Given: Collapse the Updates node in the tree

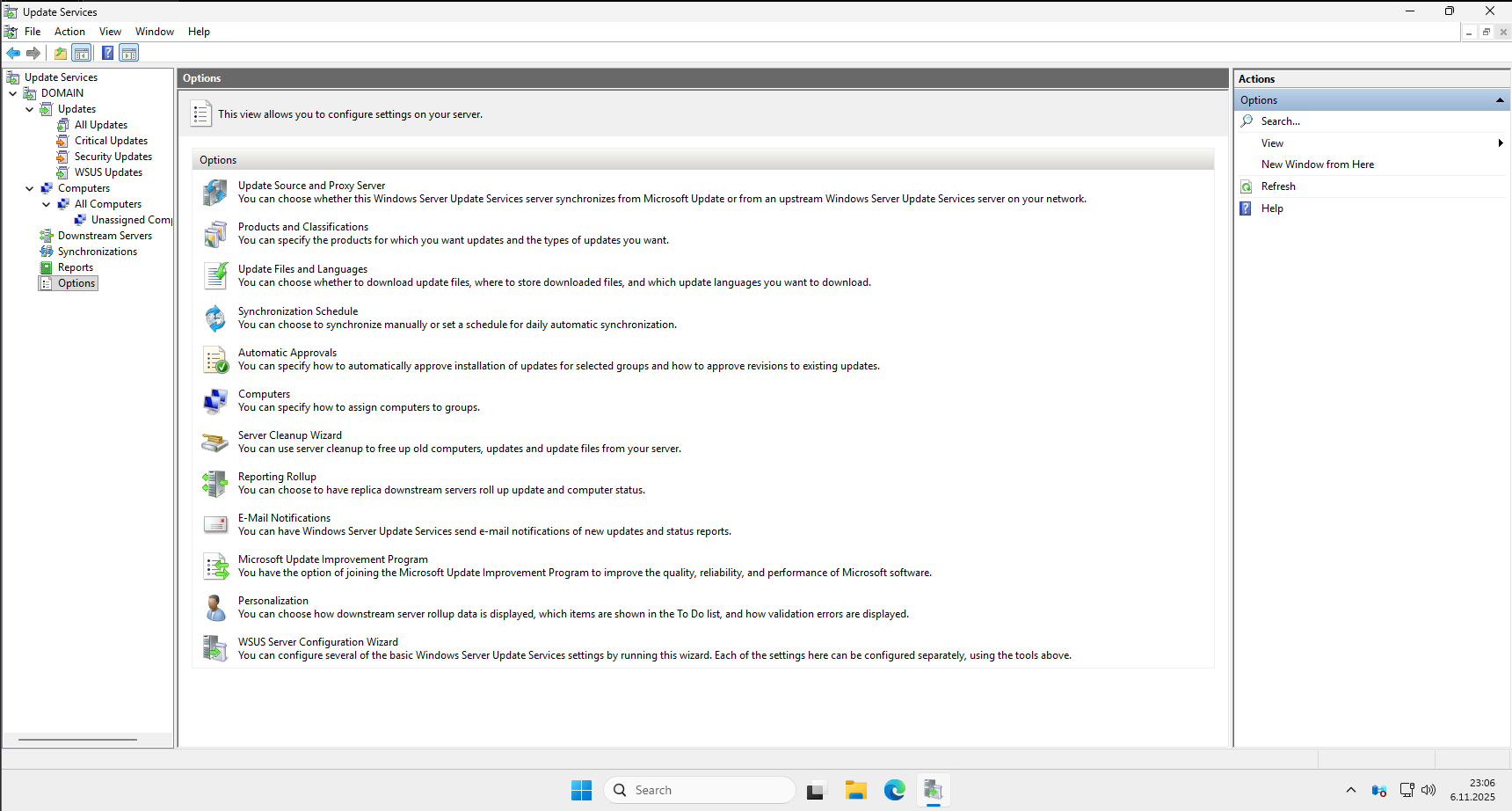Looking at the screenshot, I should coord(30,108).
